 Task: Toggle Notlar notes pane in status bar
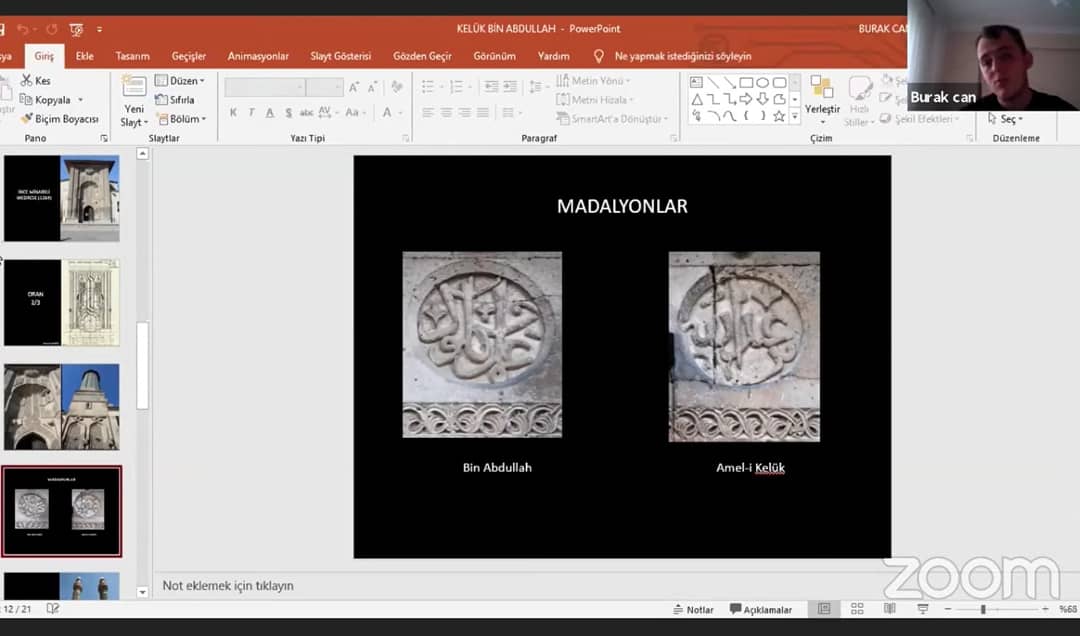pos(693,609)
